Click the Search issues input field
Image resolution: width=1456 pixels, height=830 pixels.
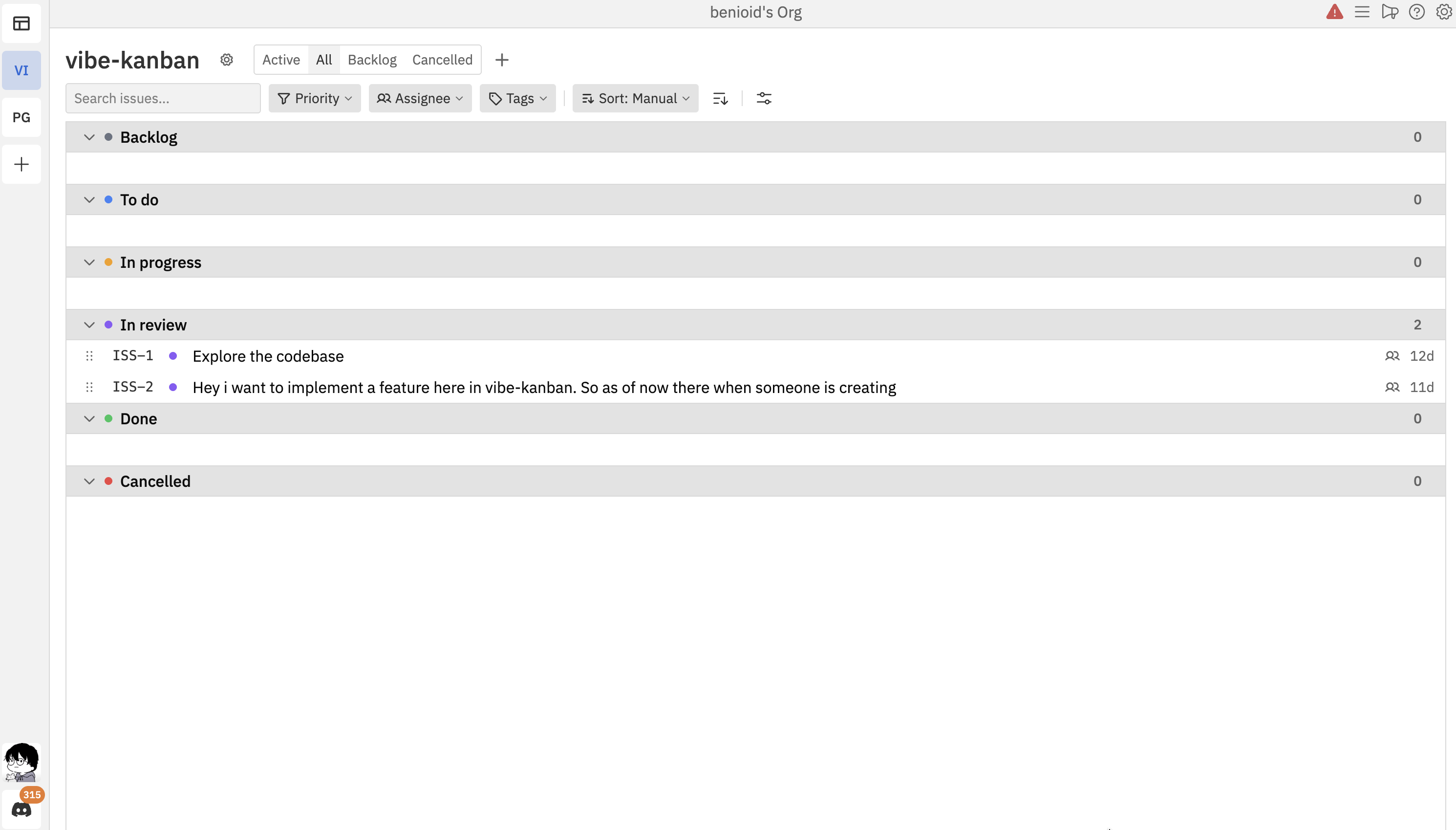pyautogui.click(x=162, y=98)
